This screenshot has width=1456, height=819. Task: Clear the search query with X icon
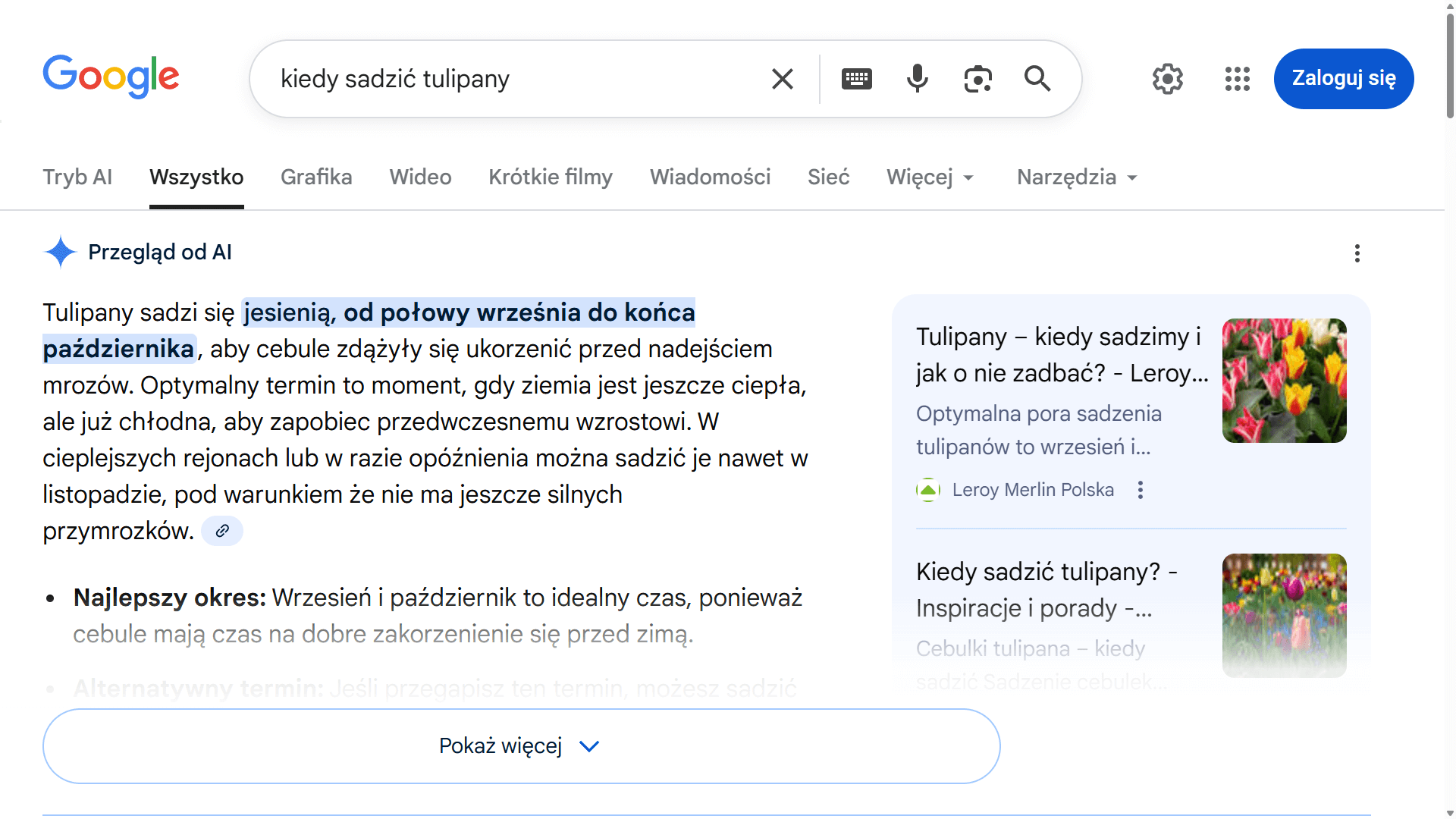(x=782, y=79)
